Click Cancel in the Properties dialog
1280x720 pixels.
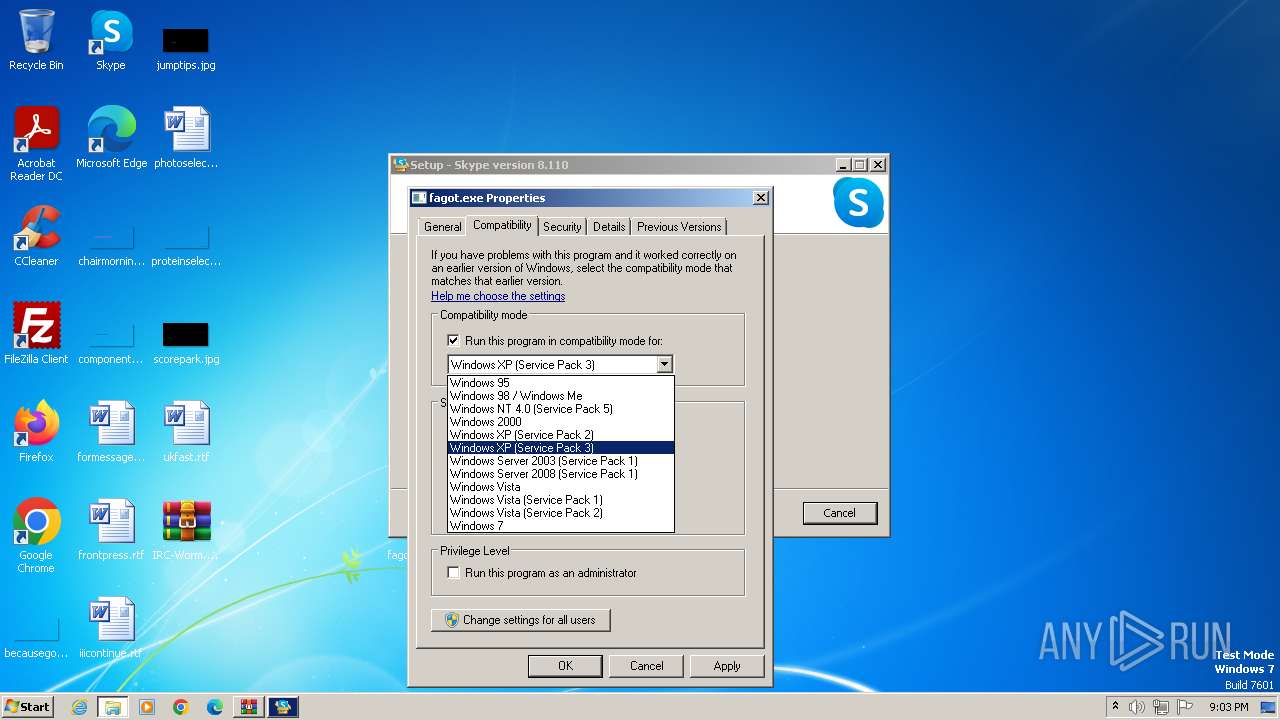coord(646,666)
